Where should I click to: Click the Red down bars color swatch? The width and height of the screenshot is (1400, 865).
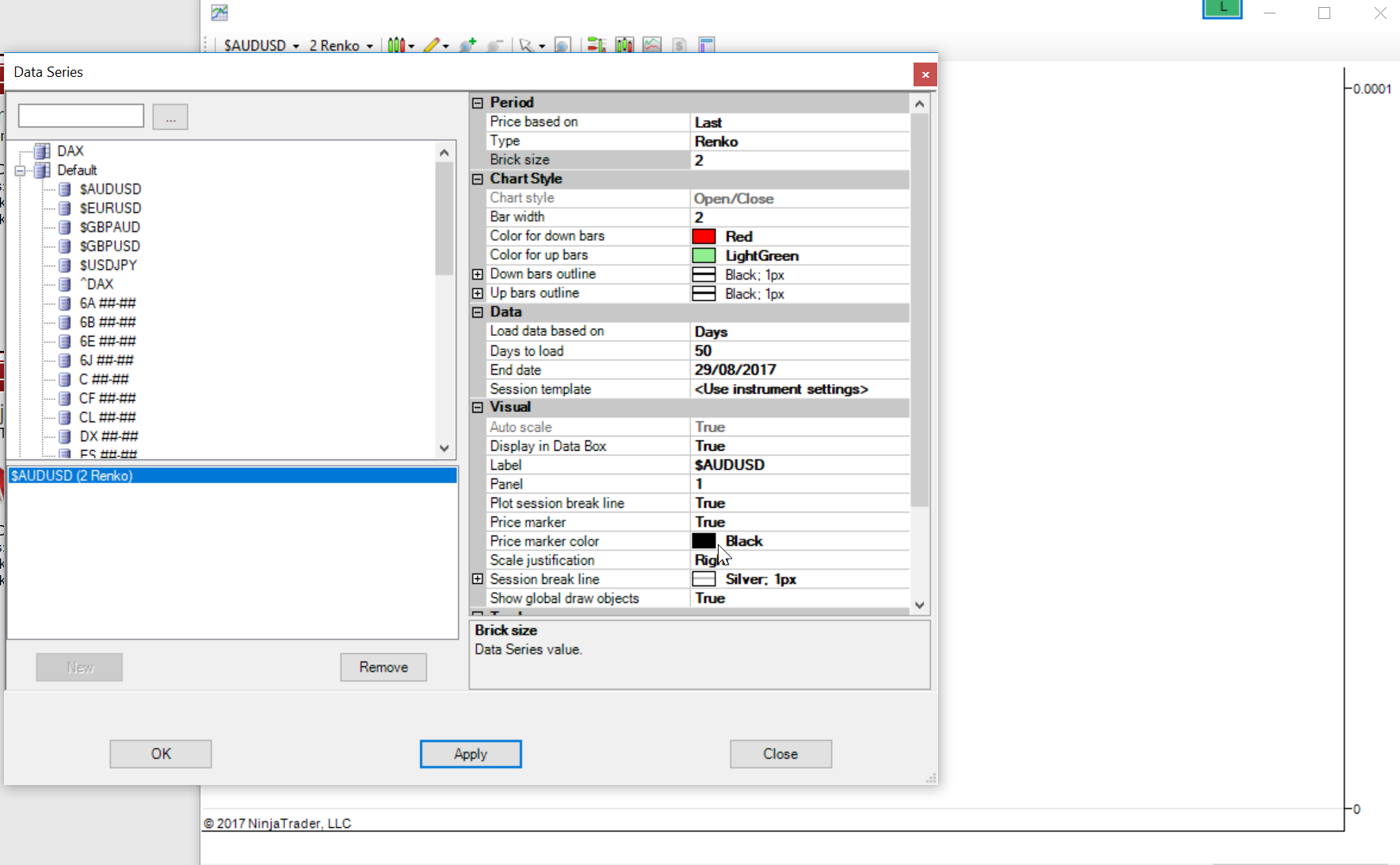[x=704, y=236]
